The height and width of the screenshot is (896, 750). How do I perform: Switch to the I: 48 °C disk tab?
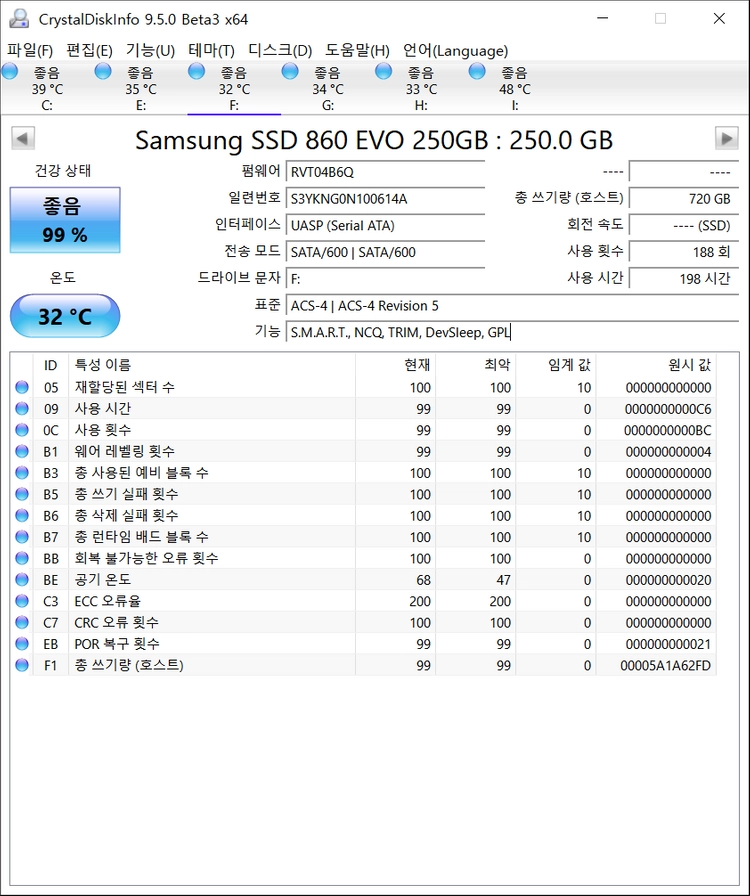[514, 89]
